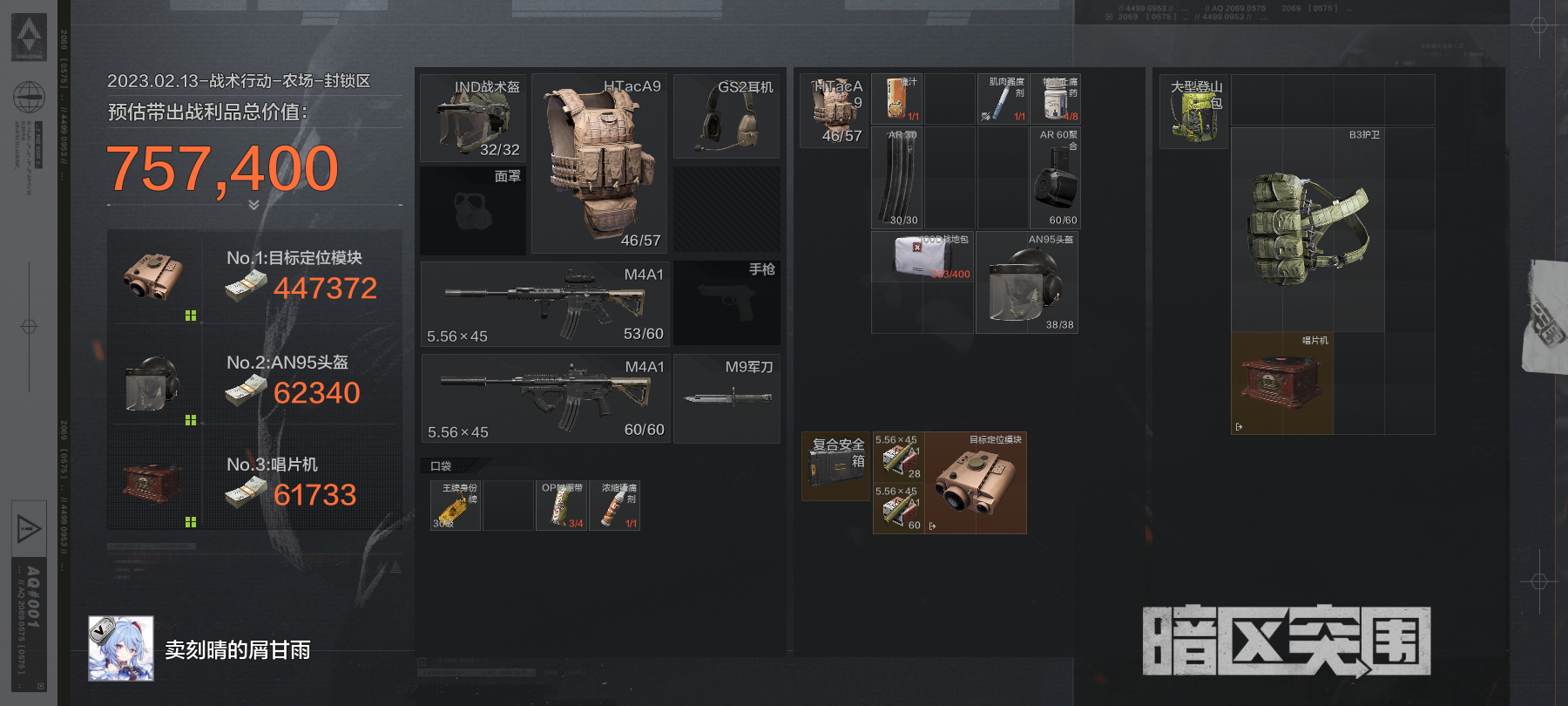Image resolution: width=1568 pixels, height=706 pixels.
Task: Click the 暗区突围 game logo
Action: (x=1287, y=642)
